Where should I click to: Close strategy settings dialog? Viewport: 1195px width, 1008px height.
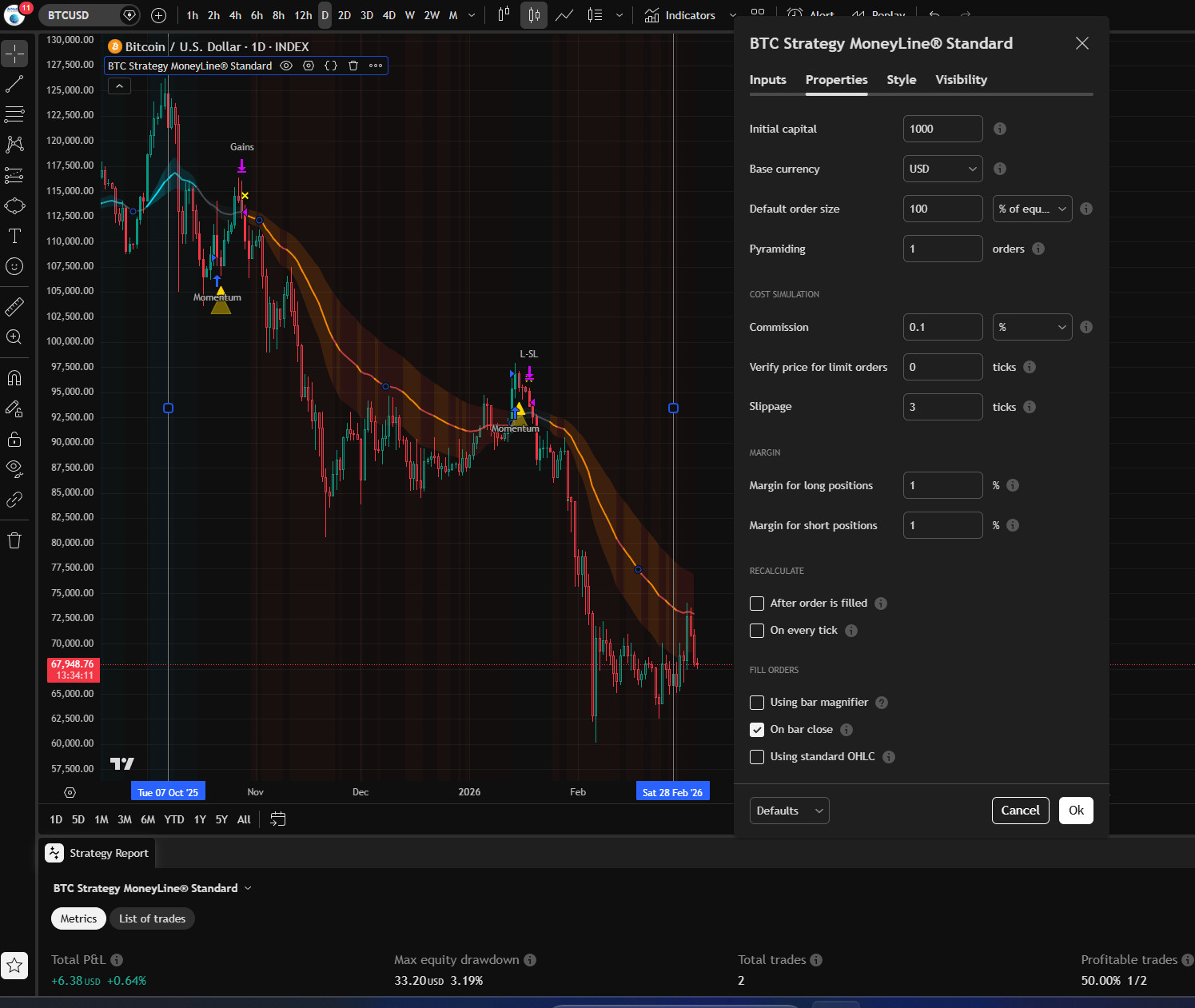(1082, 43)
